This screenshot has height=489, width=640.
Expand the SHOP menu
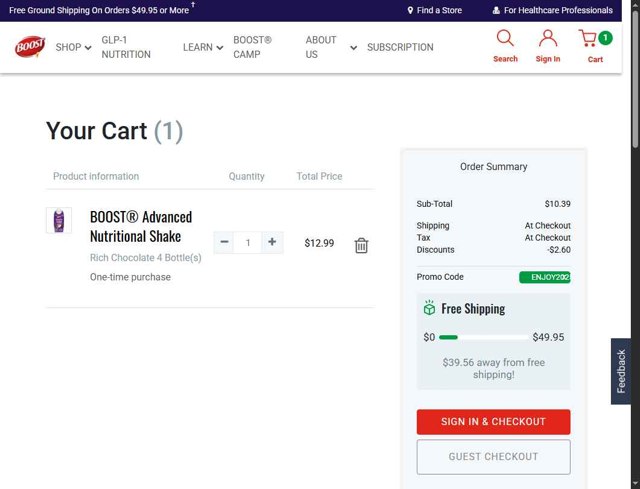73,47
